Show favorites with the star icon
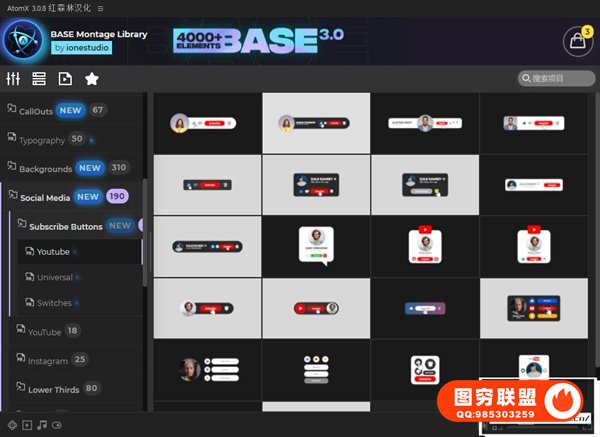600x437 pixels. 92,79
